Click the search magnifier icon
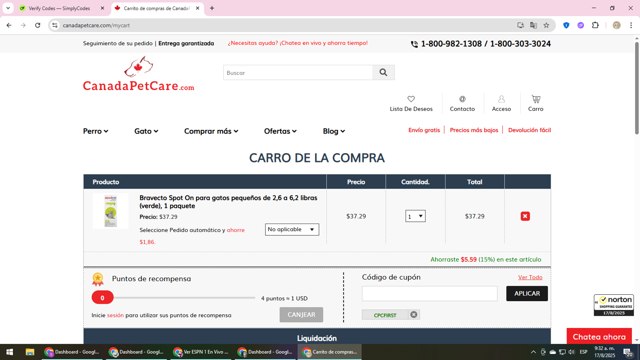This screenshot has height=360, width=640. click(383, 72)
